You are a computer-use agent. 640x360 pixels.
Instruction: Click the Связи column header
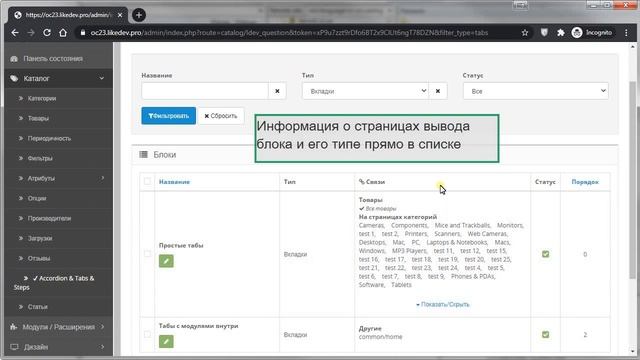[372, 182]
